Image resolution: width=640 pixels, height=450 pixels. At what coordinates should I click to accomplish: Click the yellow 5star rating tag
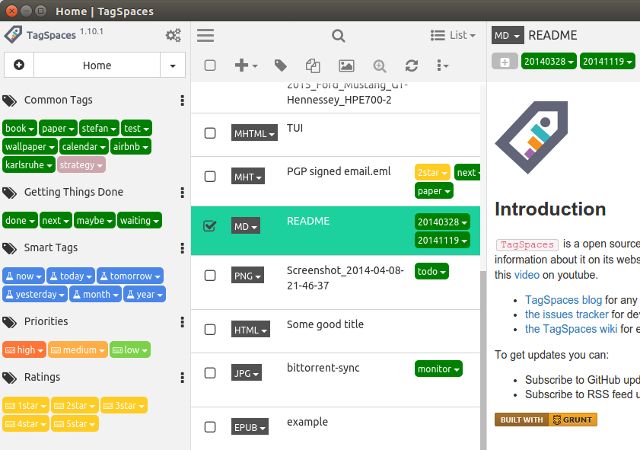click(x=75, y=424)
